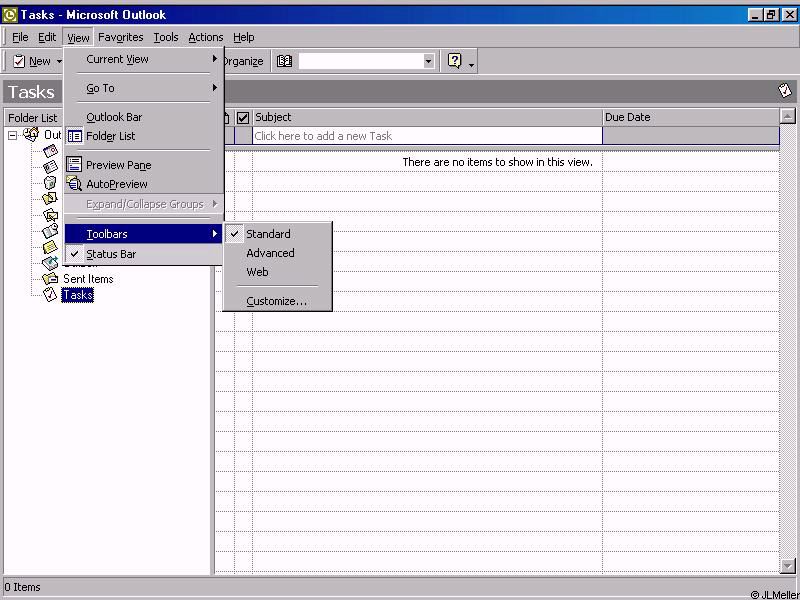Click the Tasks folder icon in folder list
This screenshot has height=600, width=800.
point(50,295)
